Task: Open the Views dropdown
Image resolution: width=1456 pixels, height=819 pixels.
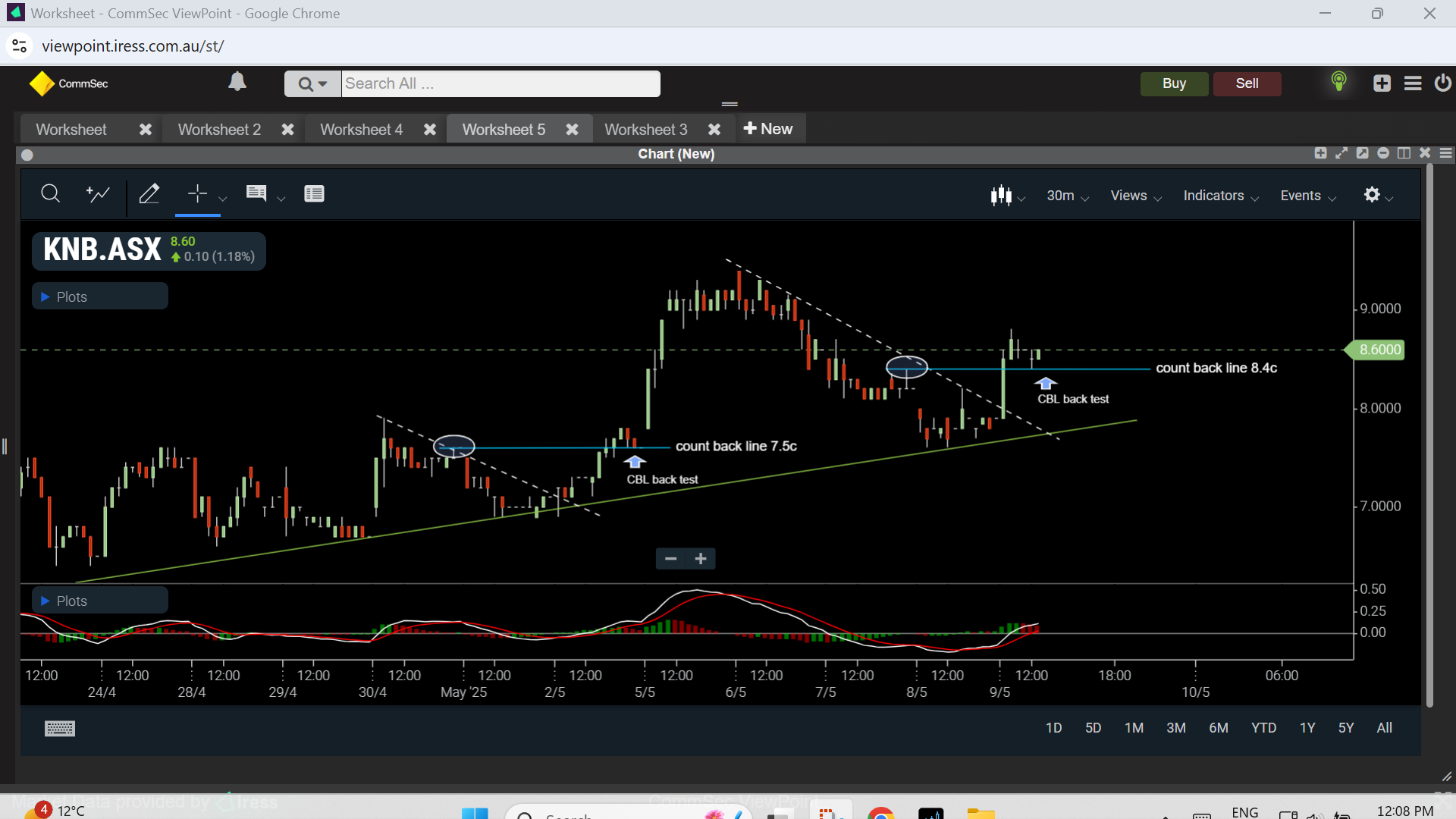Action: [x=1136, y=196]
